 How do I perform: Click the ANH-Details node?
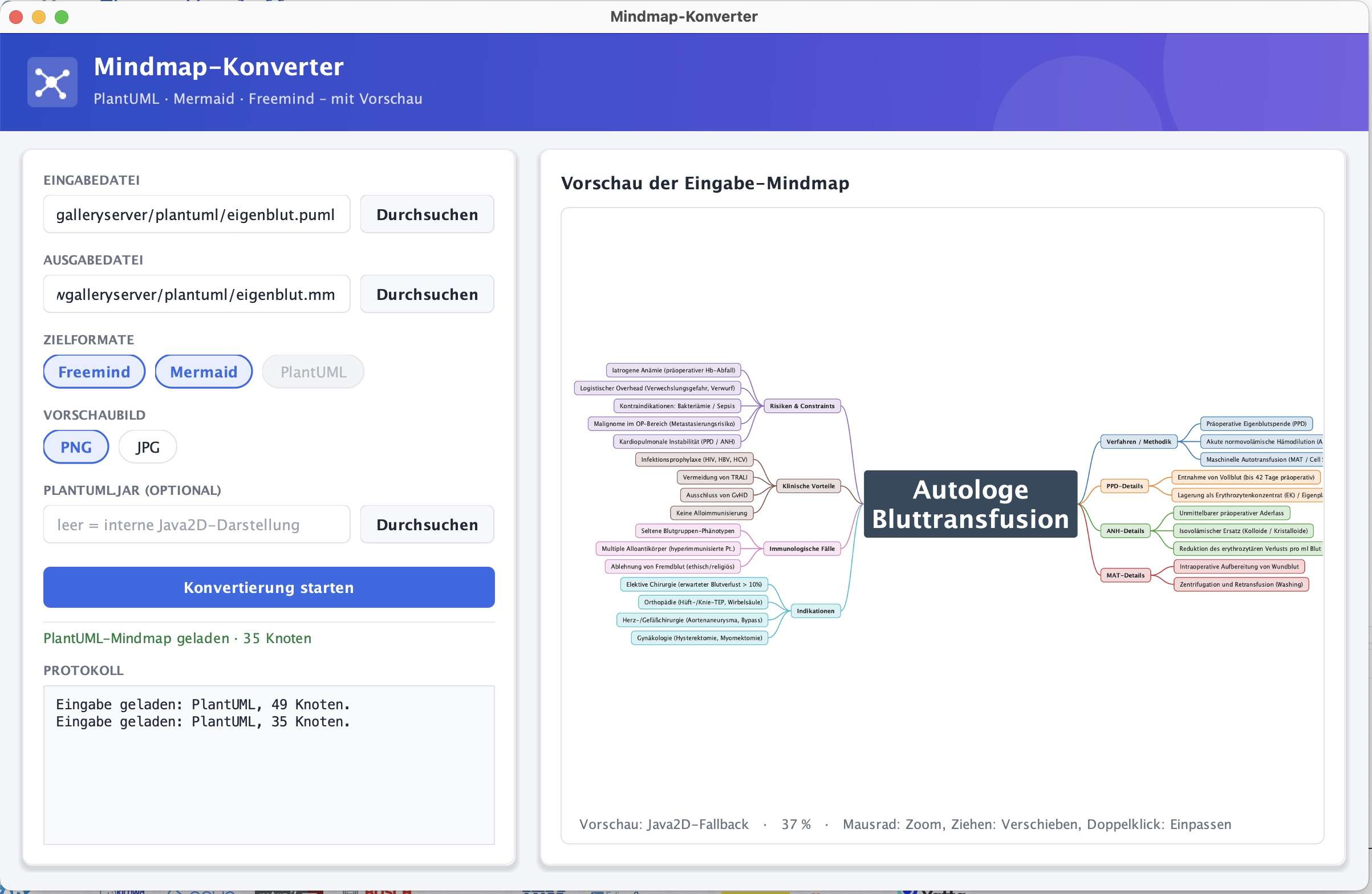click(x=1125, y=531)
